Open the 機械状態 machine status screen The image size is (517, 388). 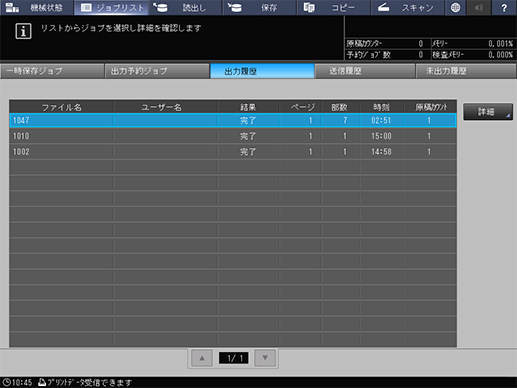tap(36, 8)
